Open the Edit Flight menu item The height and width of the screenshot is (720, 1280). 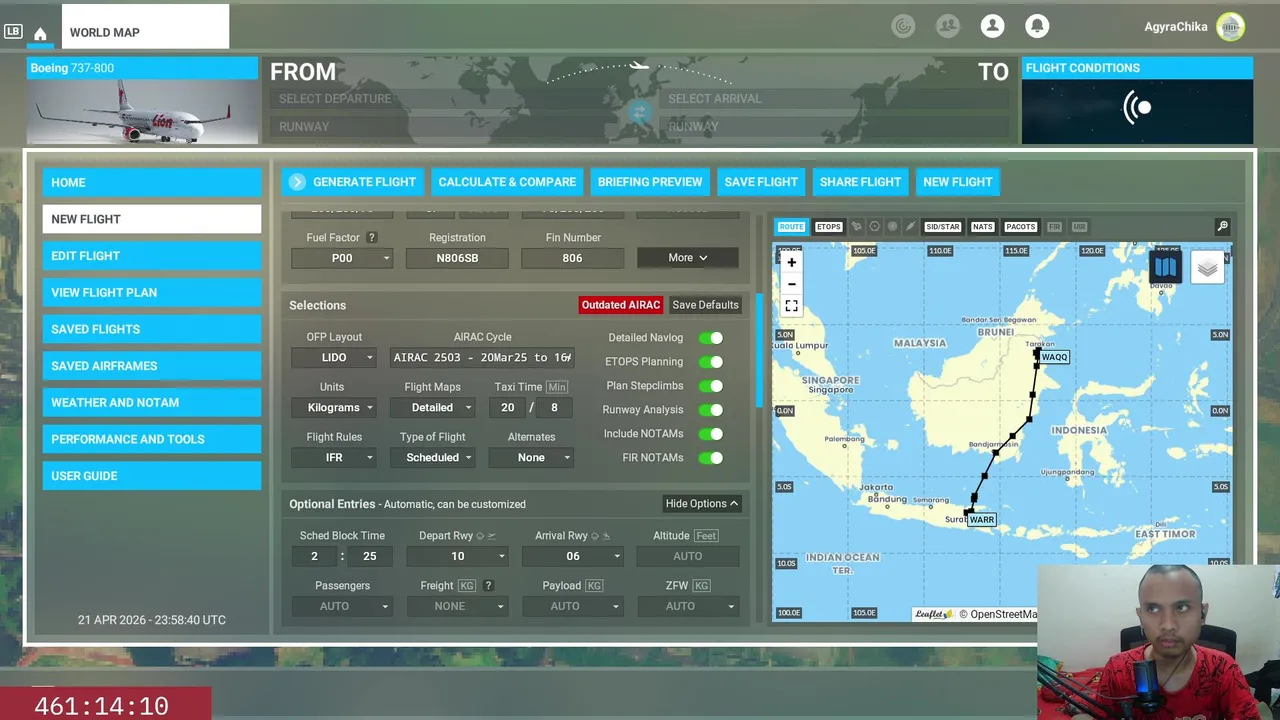[152, 256]
